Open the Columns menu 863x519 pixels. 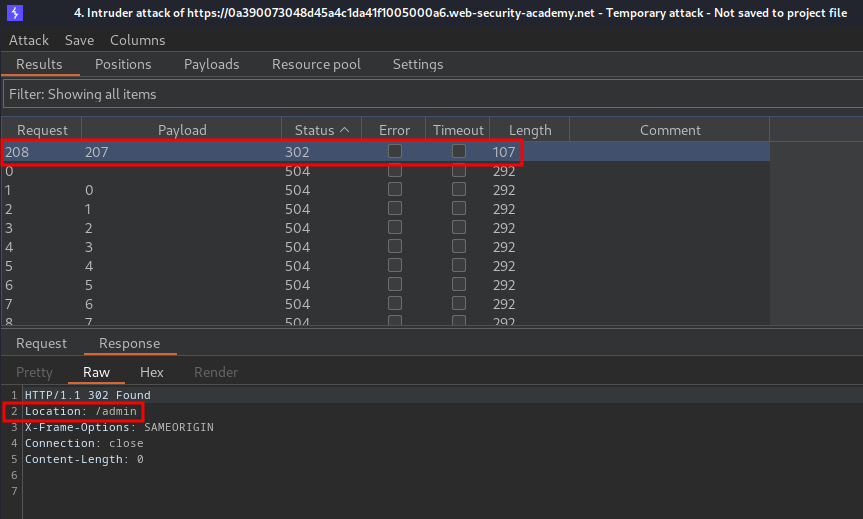click(138, 40)
